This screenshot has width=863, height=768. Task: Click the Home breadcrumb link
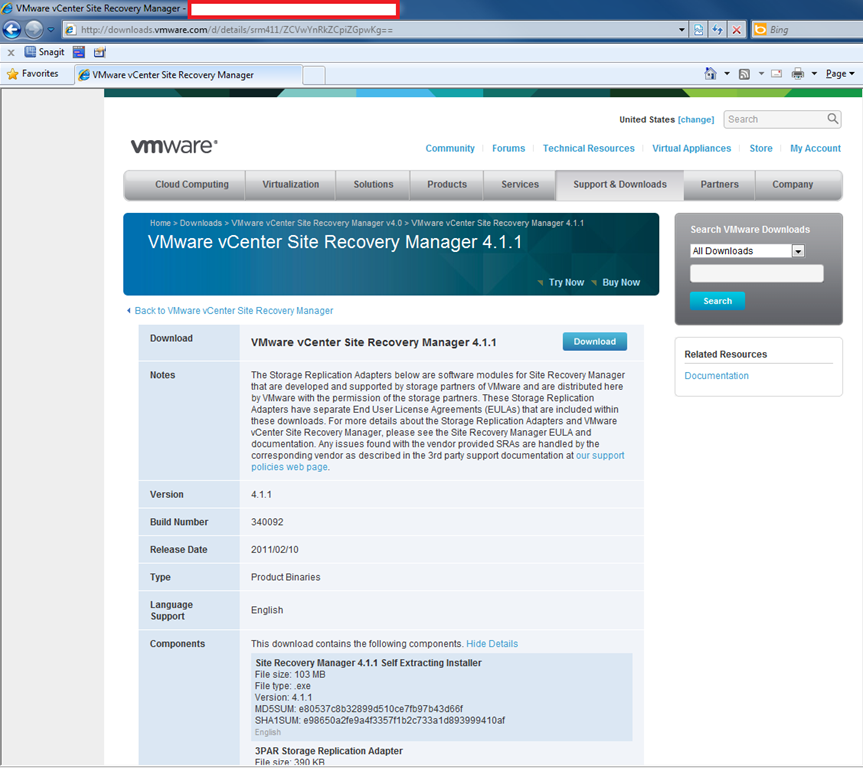pos(160,223)
